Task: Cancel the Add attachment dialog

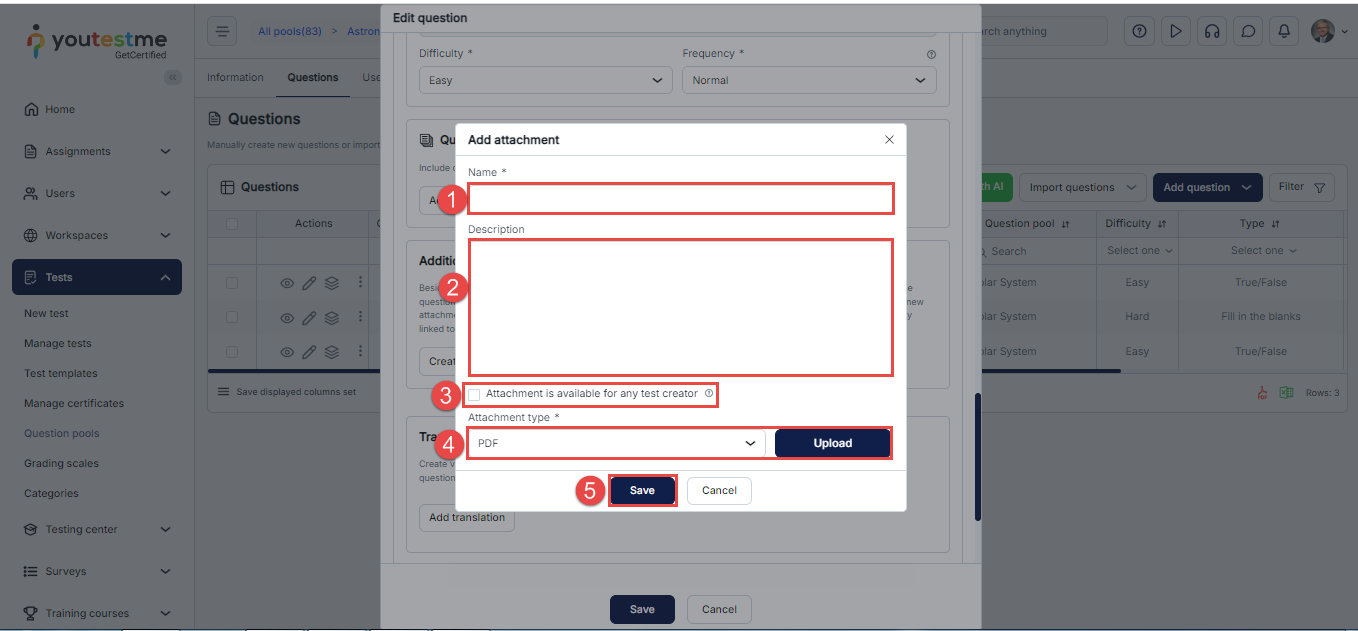Action: coord(719,491)
